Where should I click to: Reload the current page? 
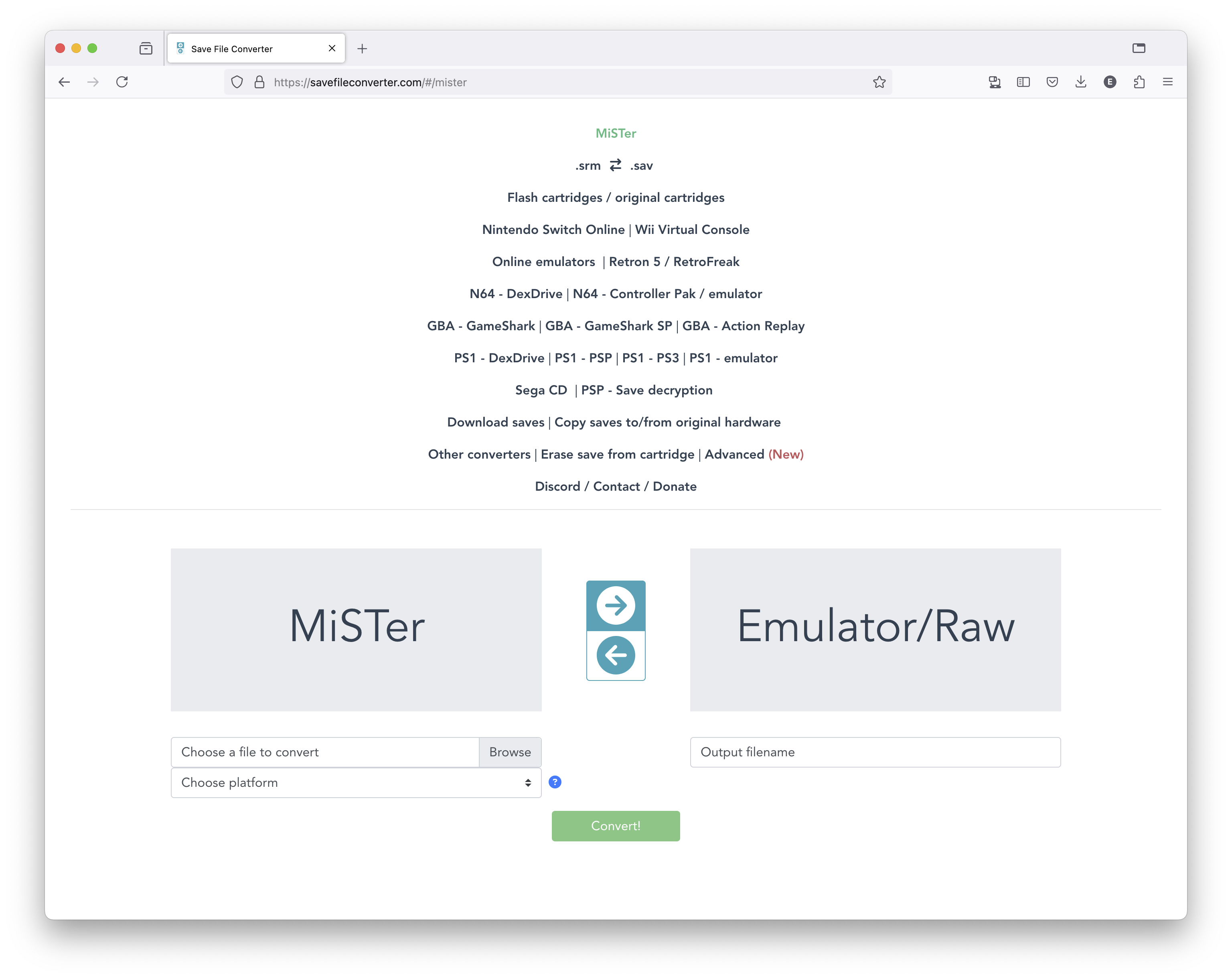pos(122,82)
